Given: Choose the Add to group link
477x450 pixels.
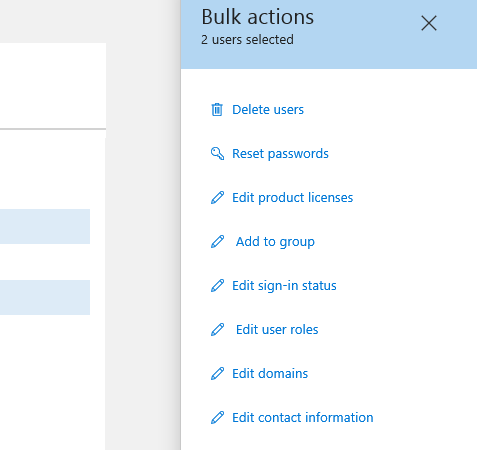Looking at the screenshot, I should (x=275, y=242).
